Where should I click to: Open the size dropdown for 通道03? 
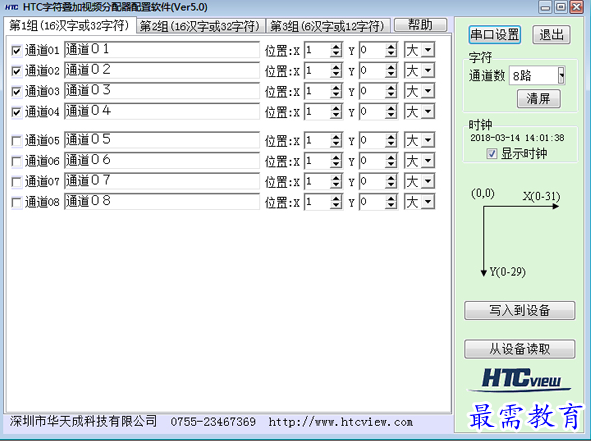[x=428, y=91]
